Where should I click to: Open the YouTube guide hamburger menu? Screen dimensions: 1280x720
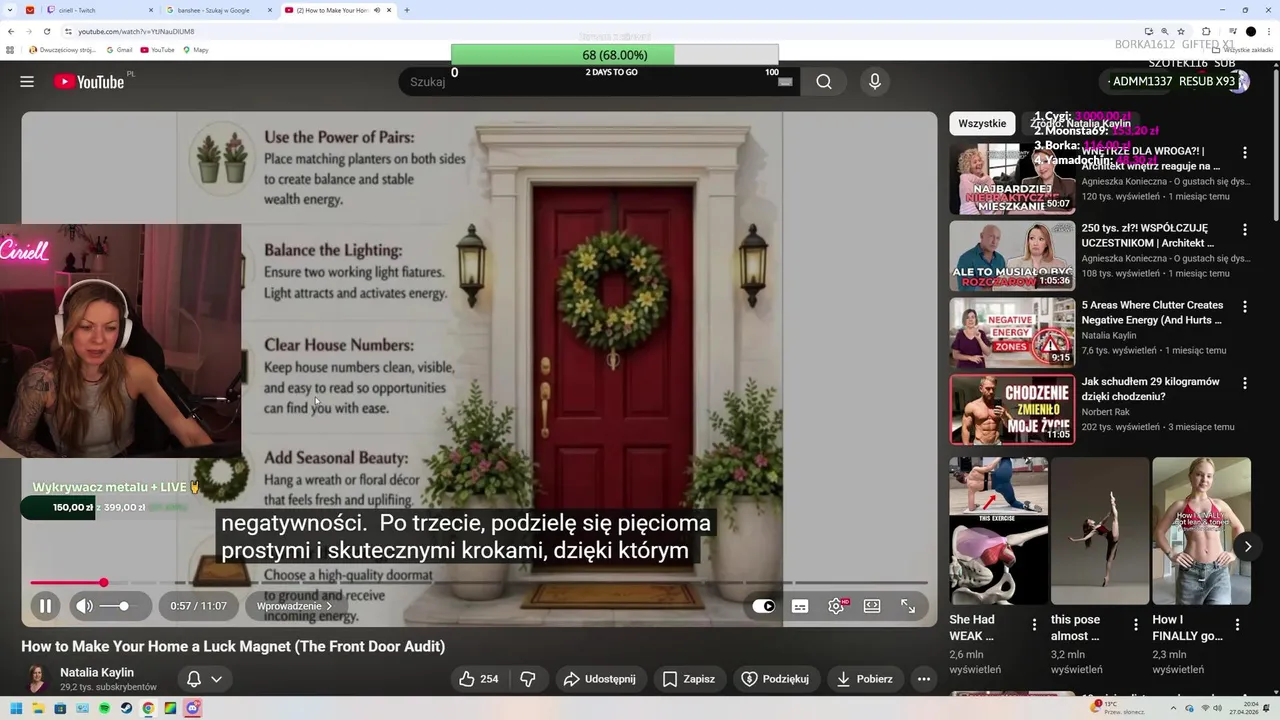pyautogui.click(x=27, y=82)
